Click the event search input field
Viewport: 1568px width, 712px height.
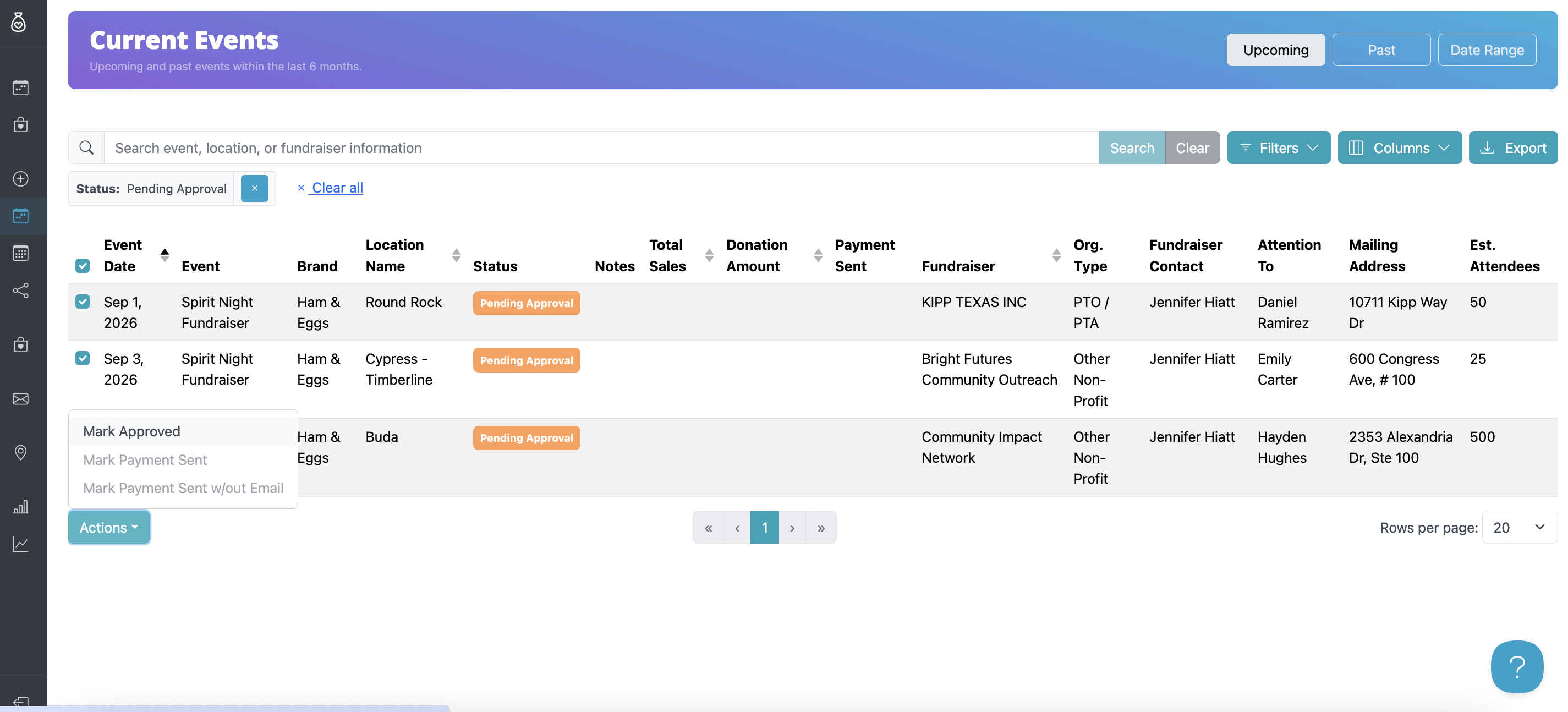(x=601, y=147)
